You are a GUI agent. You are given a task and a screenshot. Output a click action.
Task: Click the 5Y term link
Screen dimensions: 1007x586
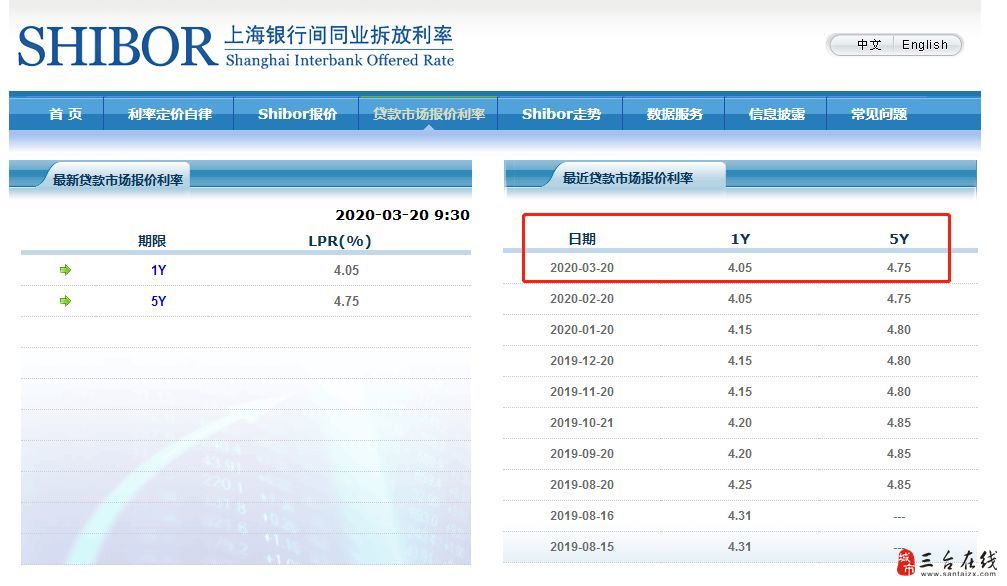(x=159, y=301)
